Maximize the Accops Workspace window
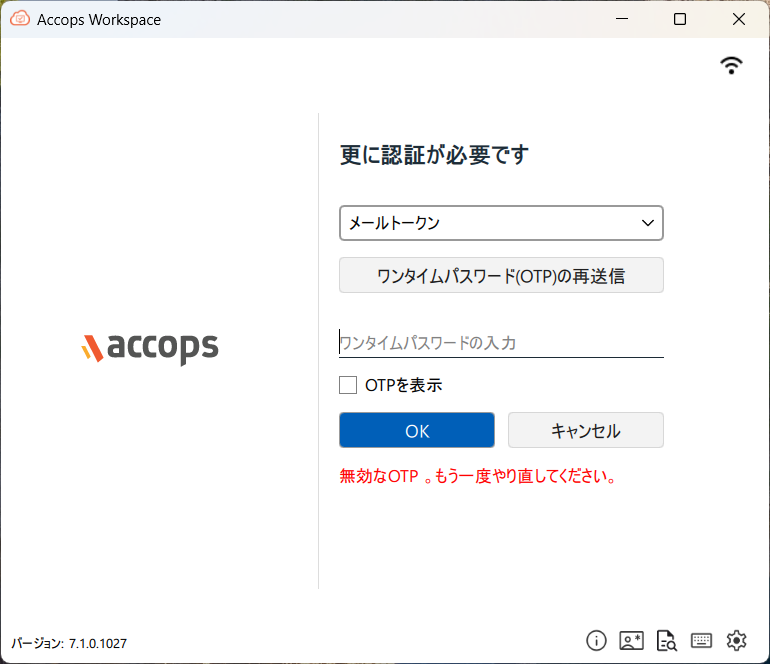The height and width of the screenshot is (664, 770). tap(680, 19)
